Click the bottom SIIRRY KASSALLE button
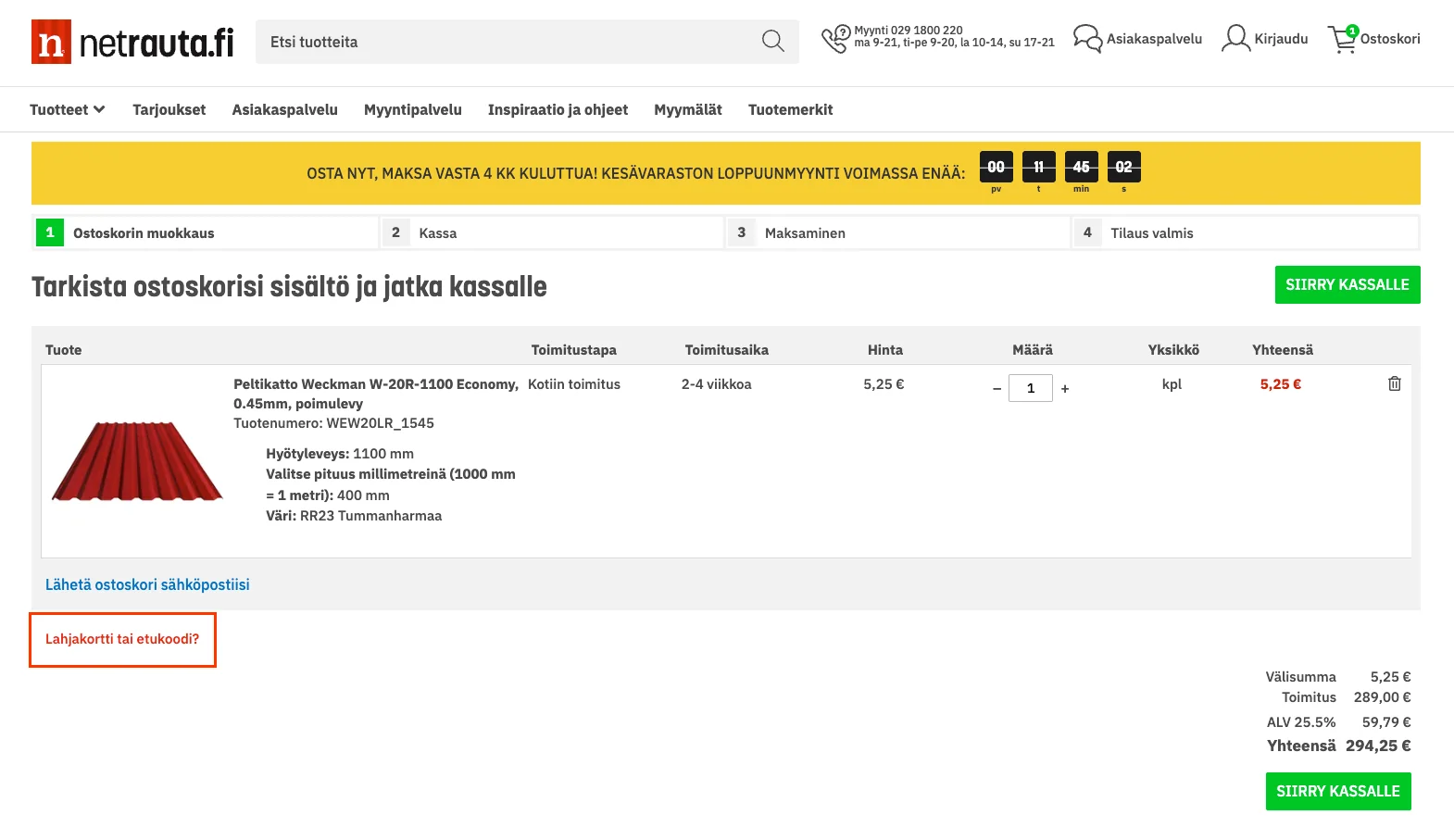This screenshot has height=840, width=1454. point(1338,792)
